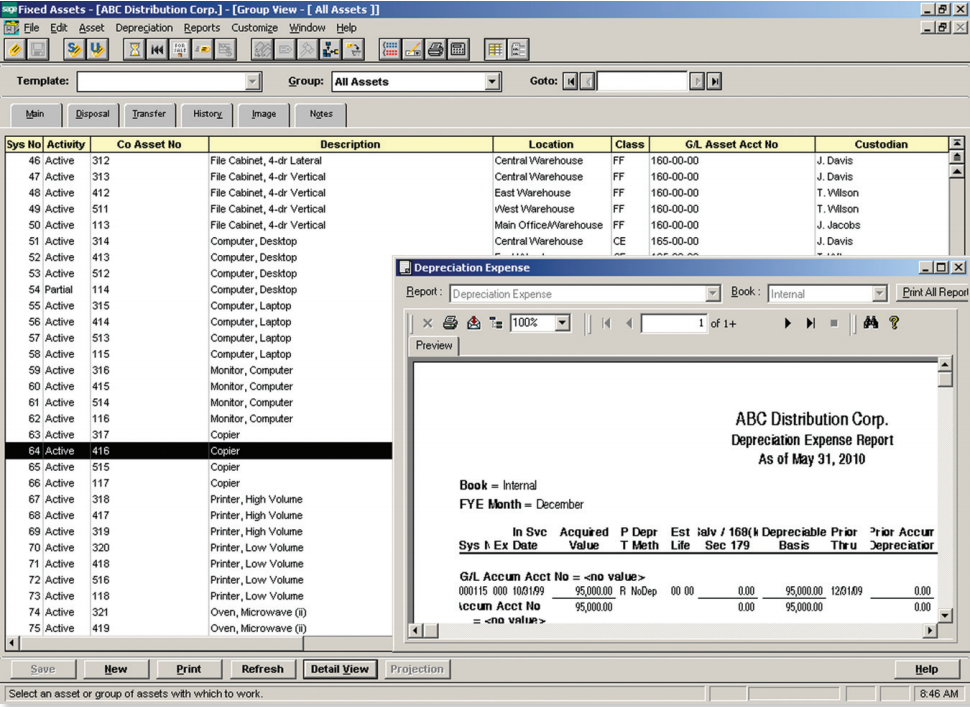Click the Goto input field
The height and width of the screenshot is (707, 970).
coord(642,81)
